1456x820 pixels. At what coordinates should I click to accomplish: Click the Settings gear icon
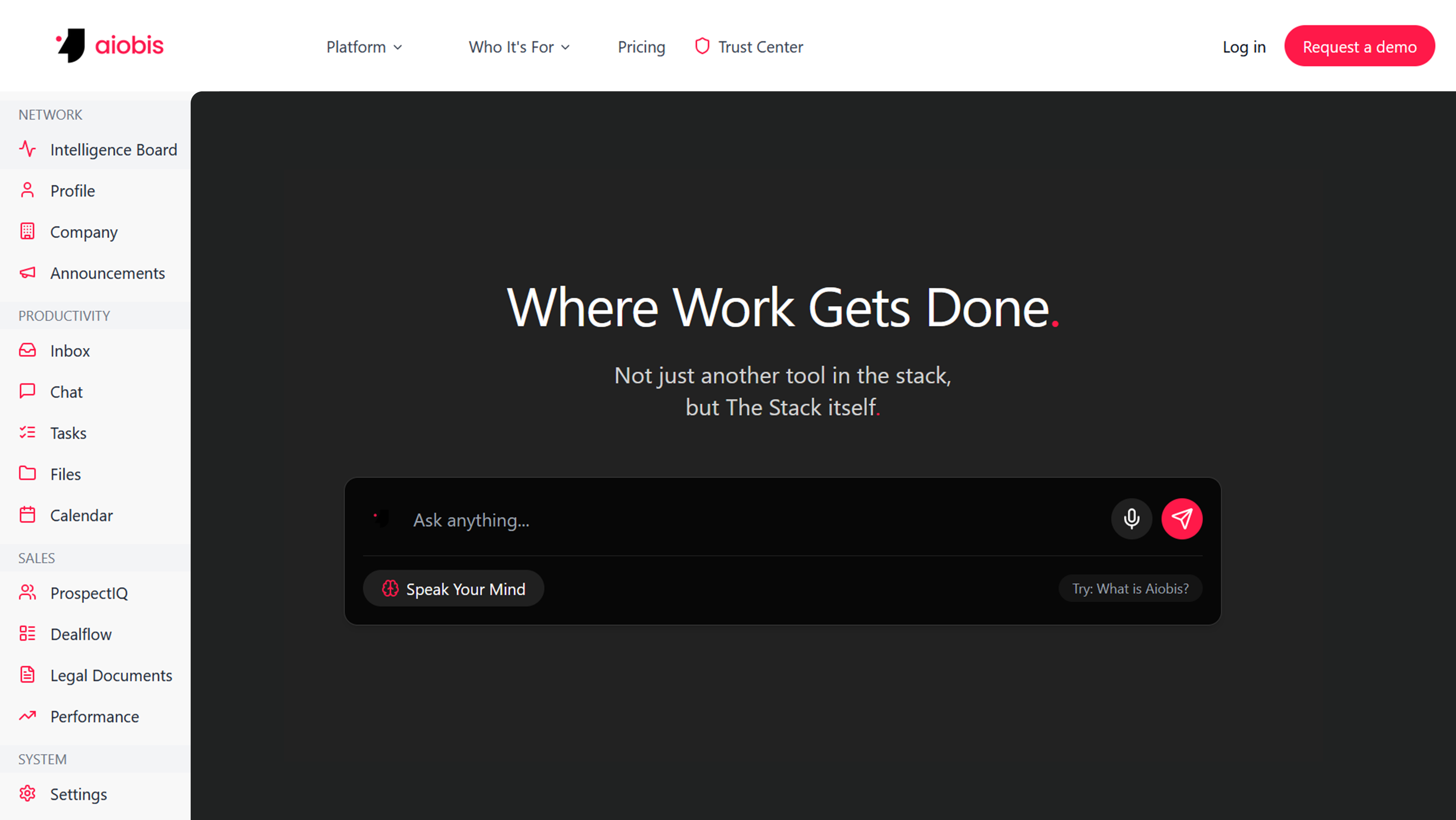27,793
